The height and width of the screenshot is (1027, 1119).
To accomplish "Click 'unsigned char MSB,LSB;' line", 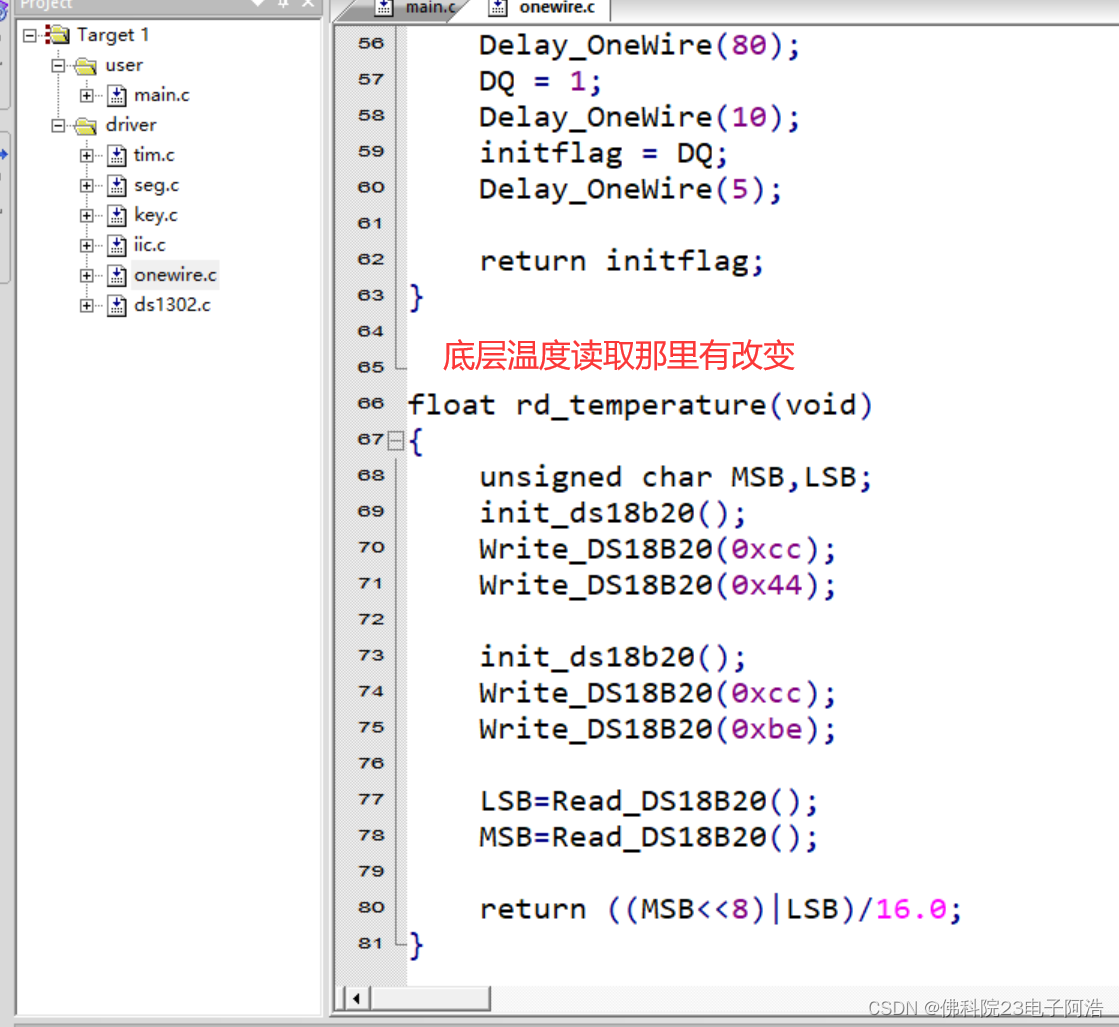I will [675, 477].
